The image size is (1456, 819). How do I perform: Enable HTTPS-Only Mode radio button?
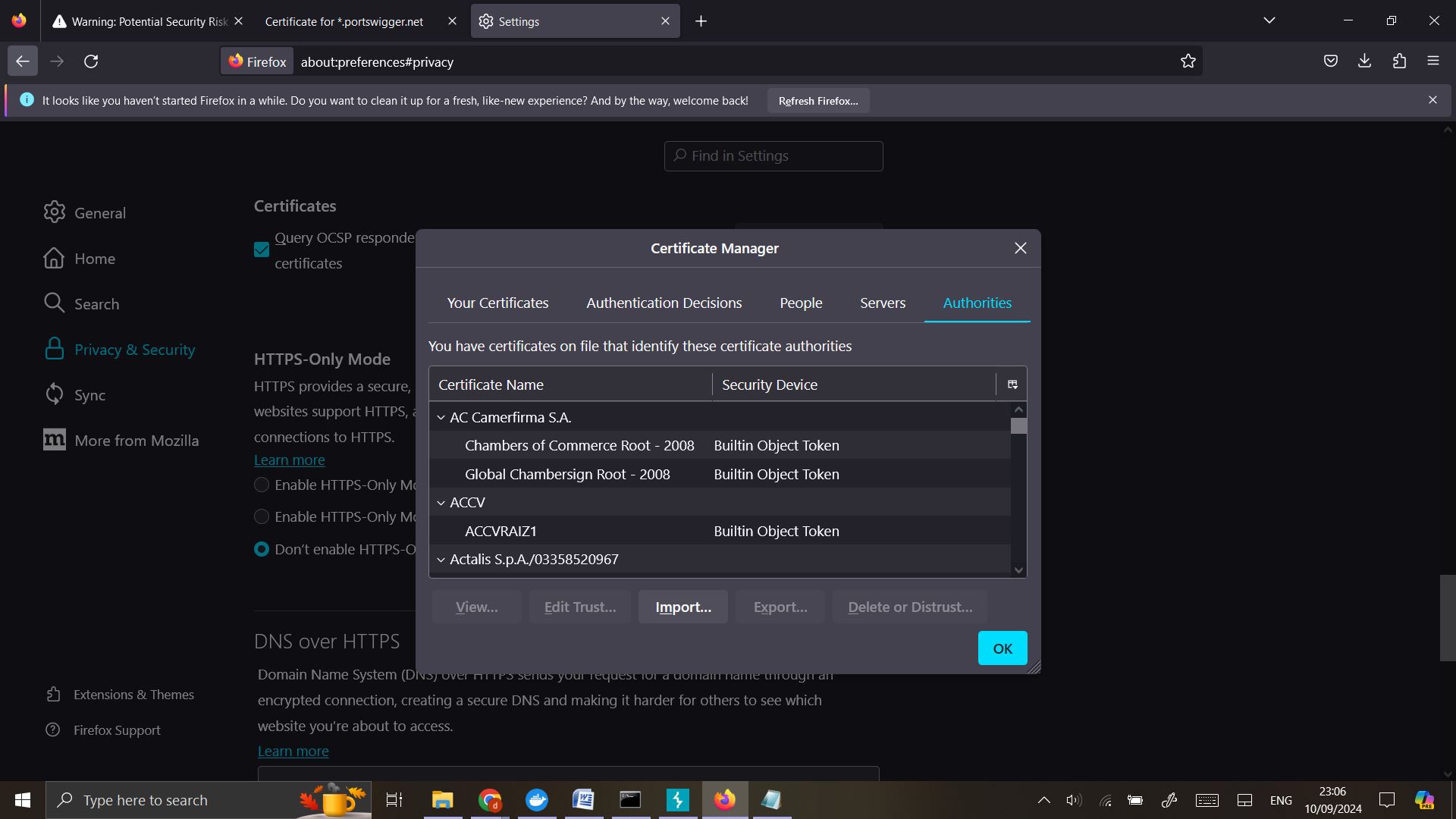point(261,484)
